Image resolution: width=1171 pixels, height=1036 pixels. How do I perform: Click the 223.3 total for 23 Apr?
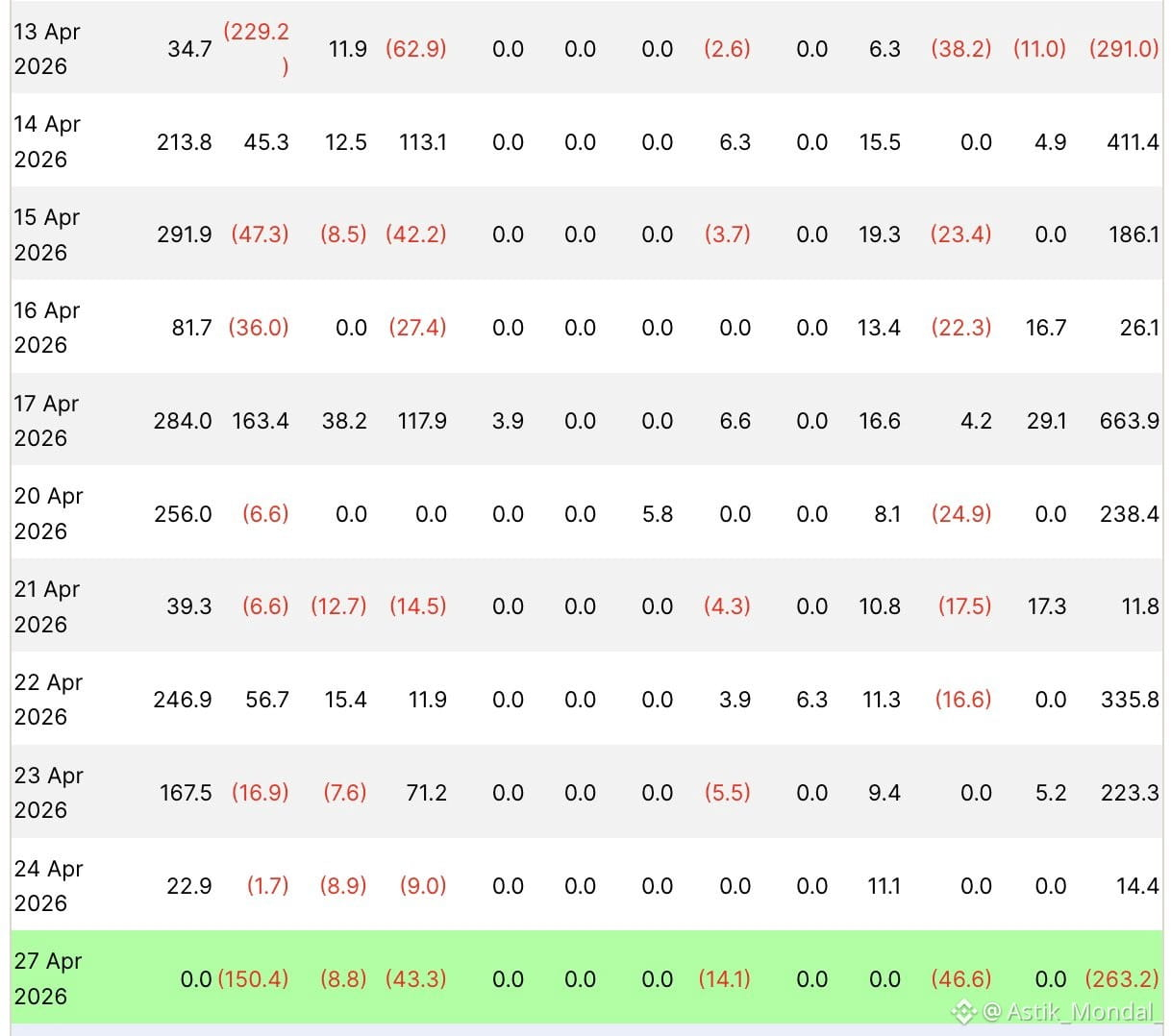point(1130,793)
